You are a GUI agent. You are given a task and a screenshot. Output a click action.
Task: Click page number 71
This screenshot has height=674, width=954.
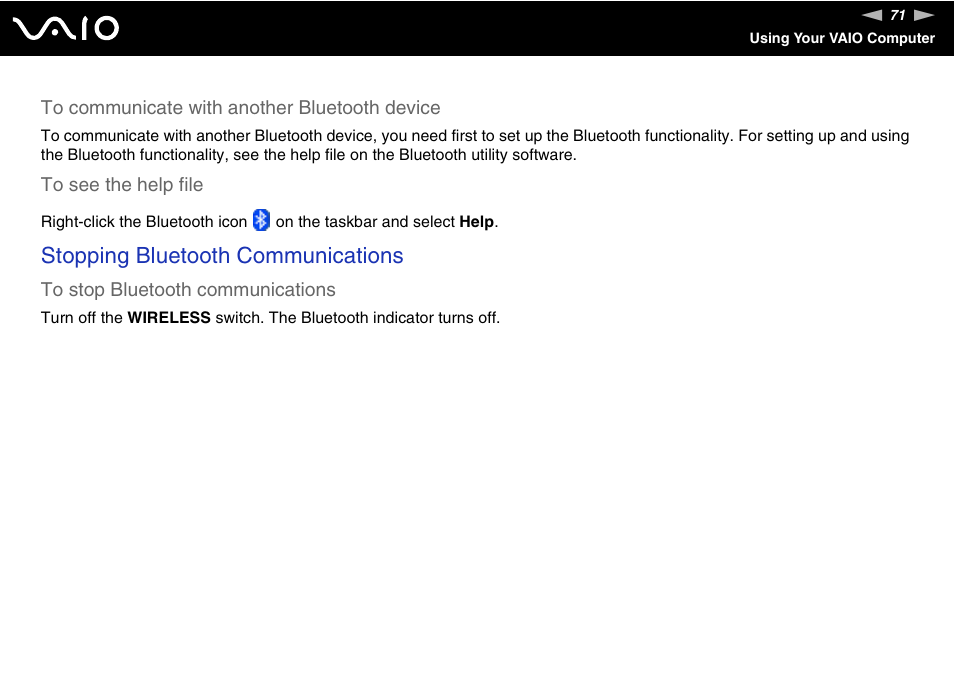tap(898, 15)
